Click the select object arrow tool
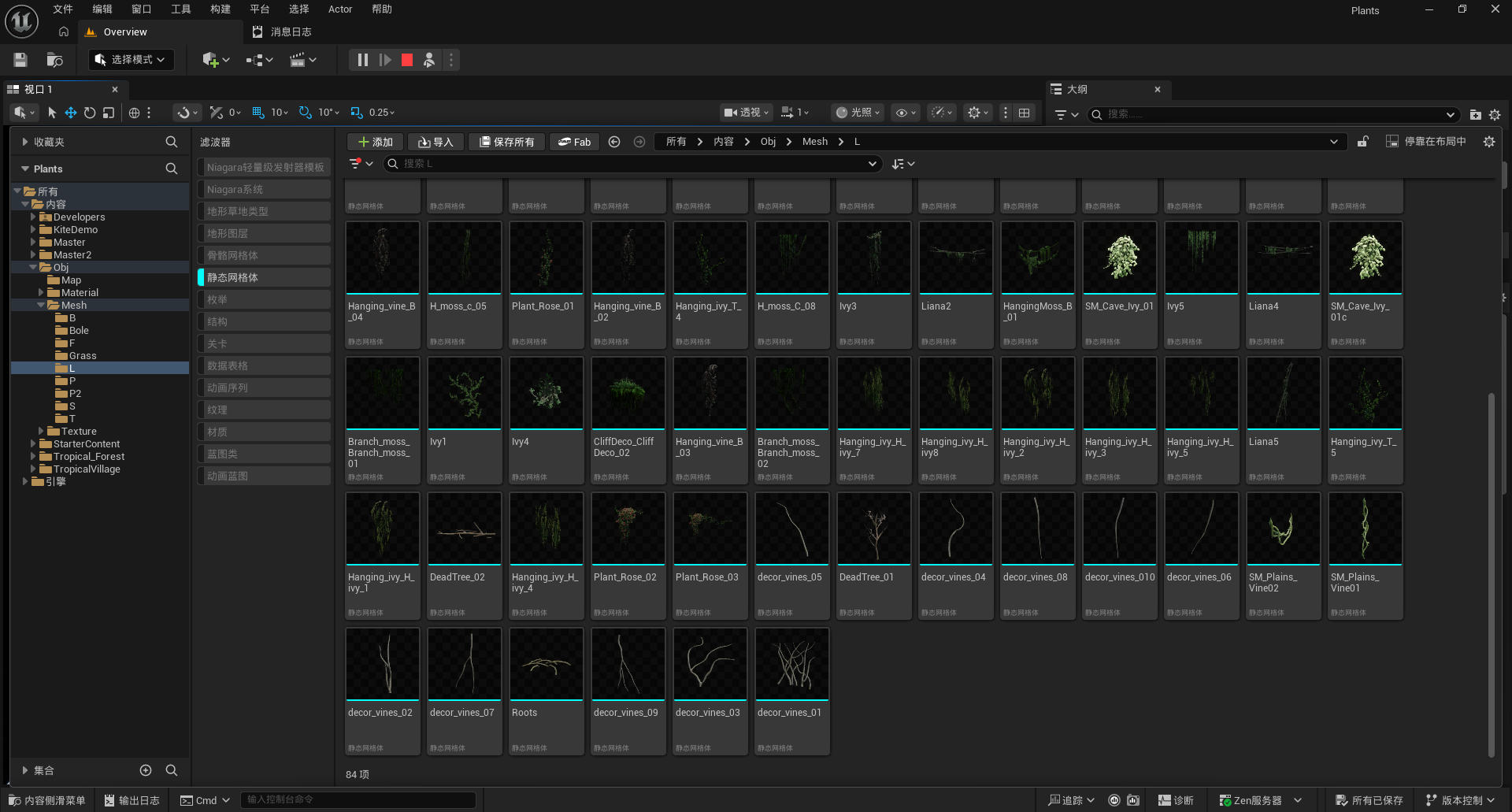1512x812 pixels. pos(52,113)
